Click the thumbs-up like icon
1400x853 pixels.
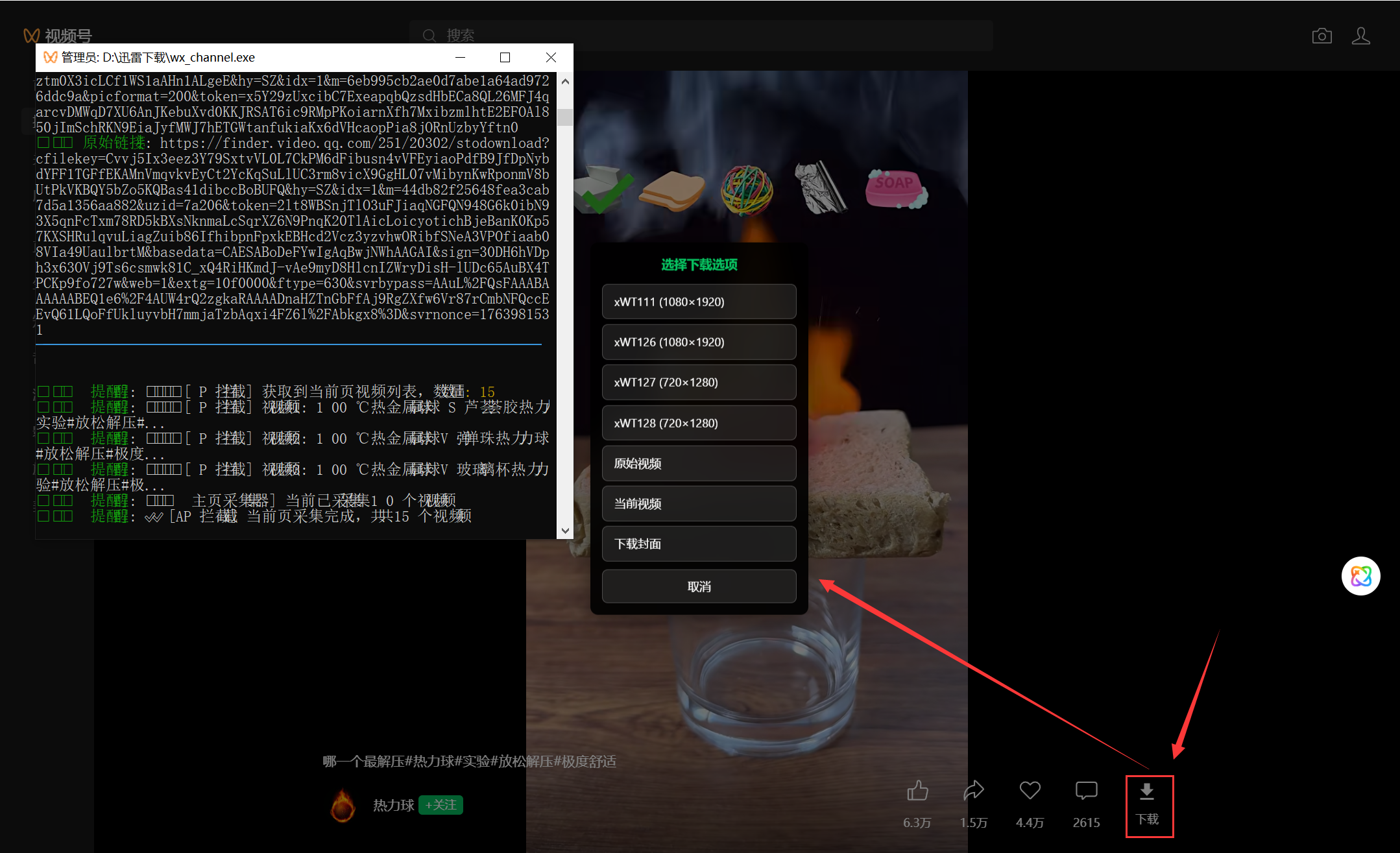click(x=917, y=791)
